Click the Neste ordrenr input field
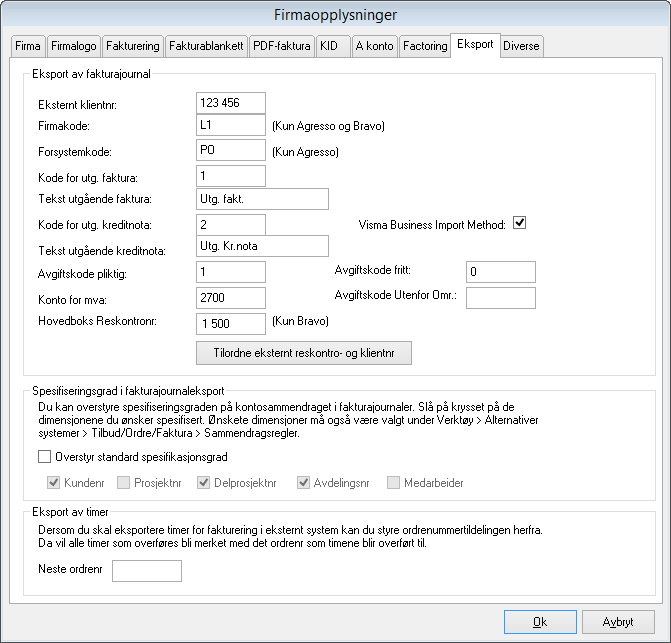 147,571
